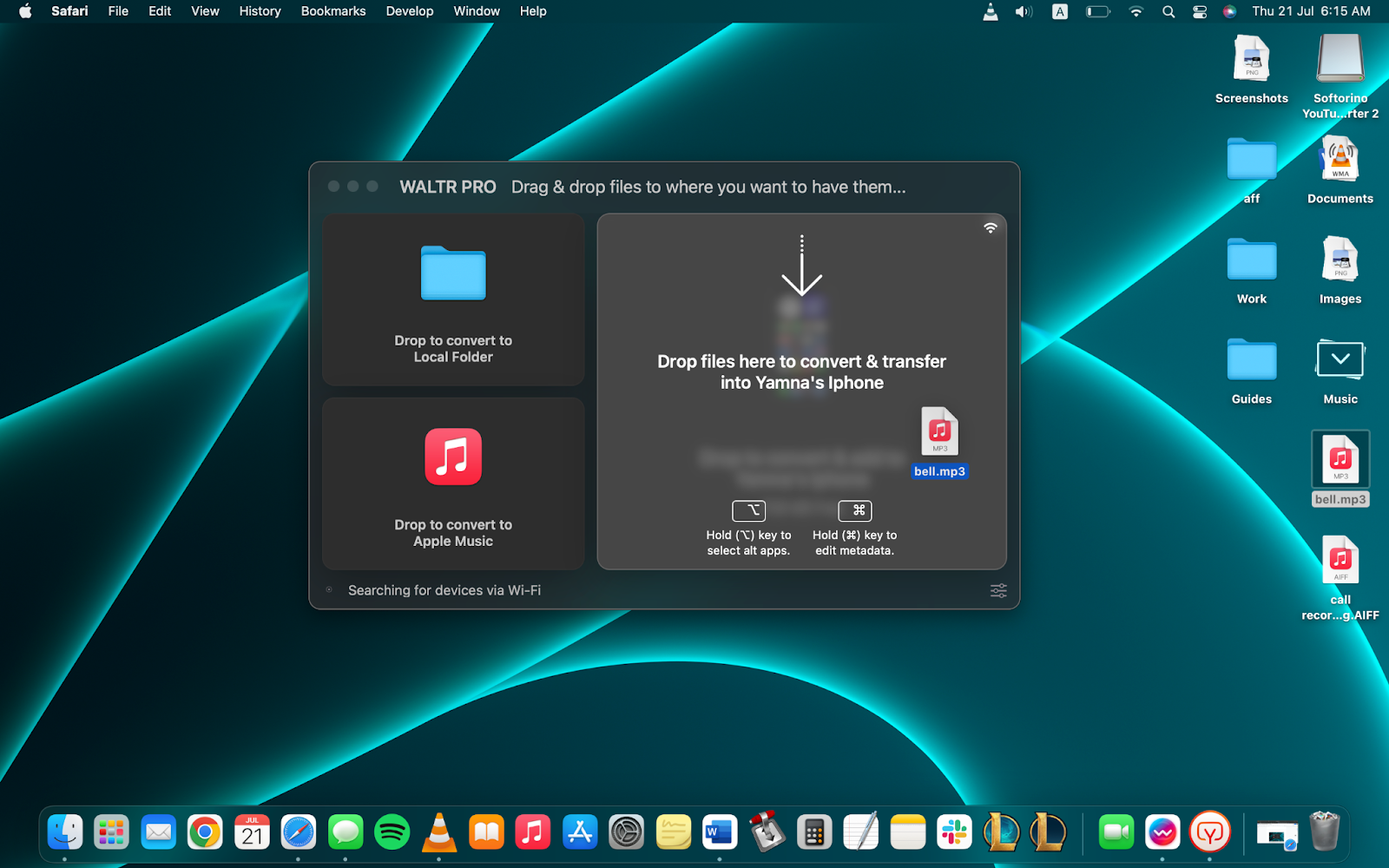Open System Settings from the Dock
The height and width of the screenshot is (868, 1389).
[x=627, y=832]
